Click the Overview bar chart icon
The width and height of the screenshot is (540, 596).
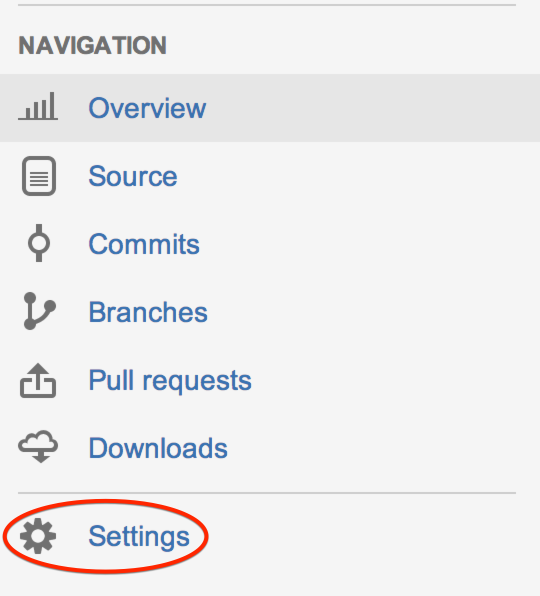38,106
